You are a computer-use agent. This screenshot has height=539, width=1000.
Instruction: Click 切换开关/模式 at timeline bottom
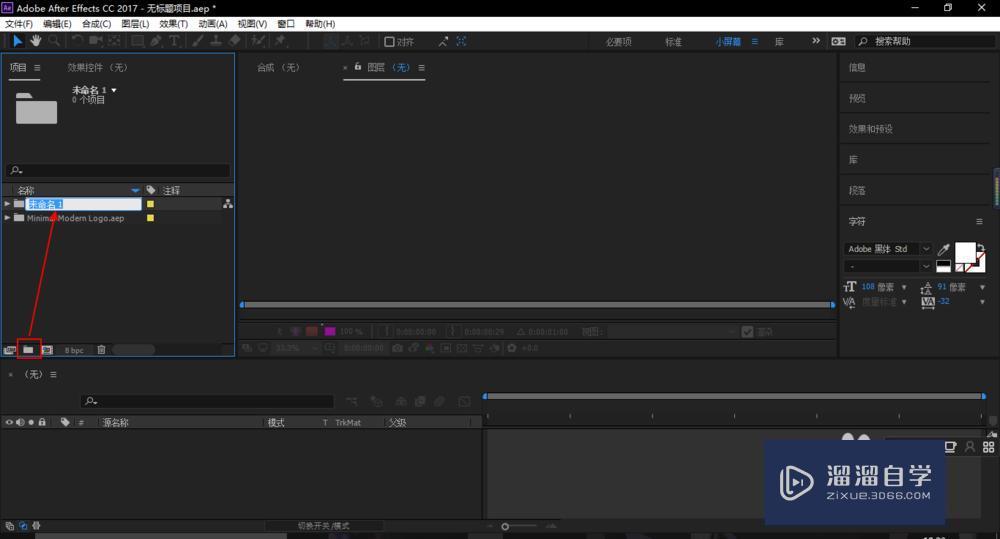[x=323, y=526]
